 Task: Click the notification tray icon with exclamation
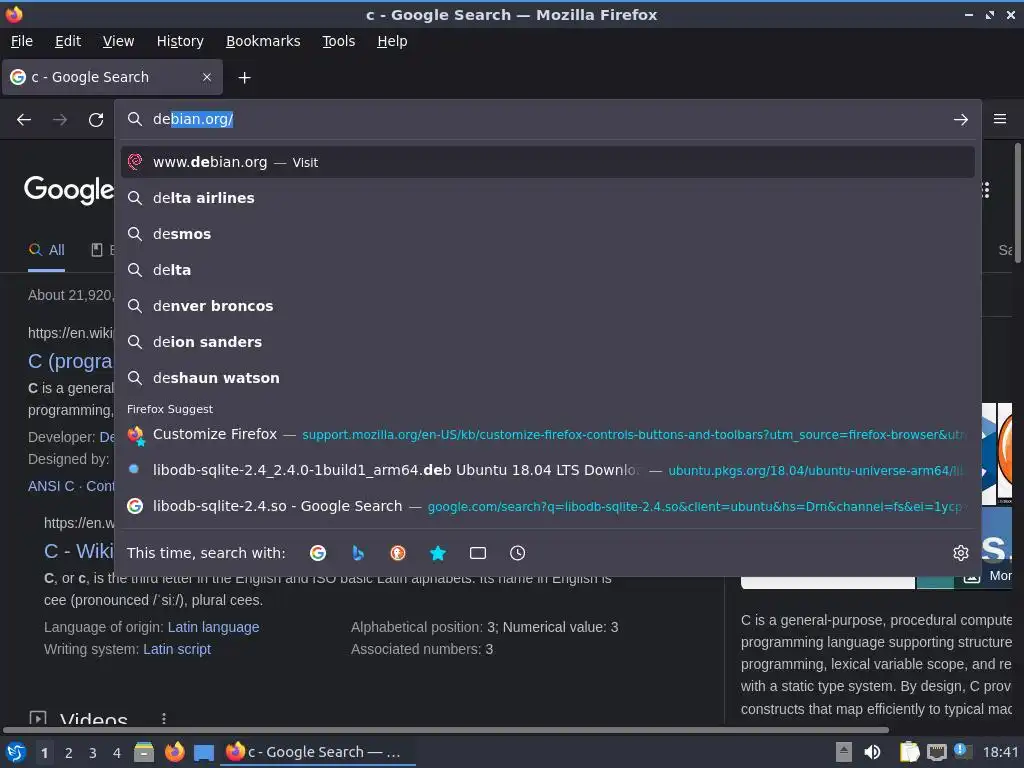(962, 751)
